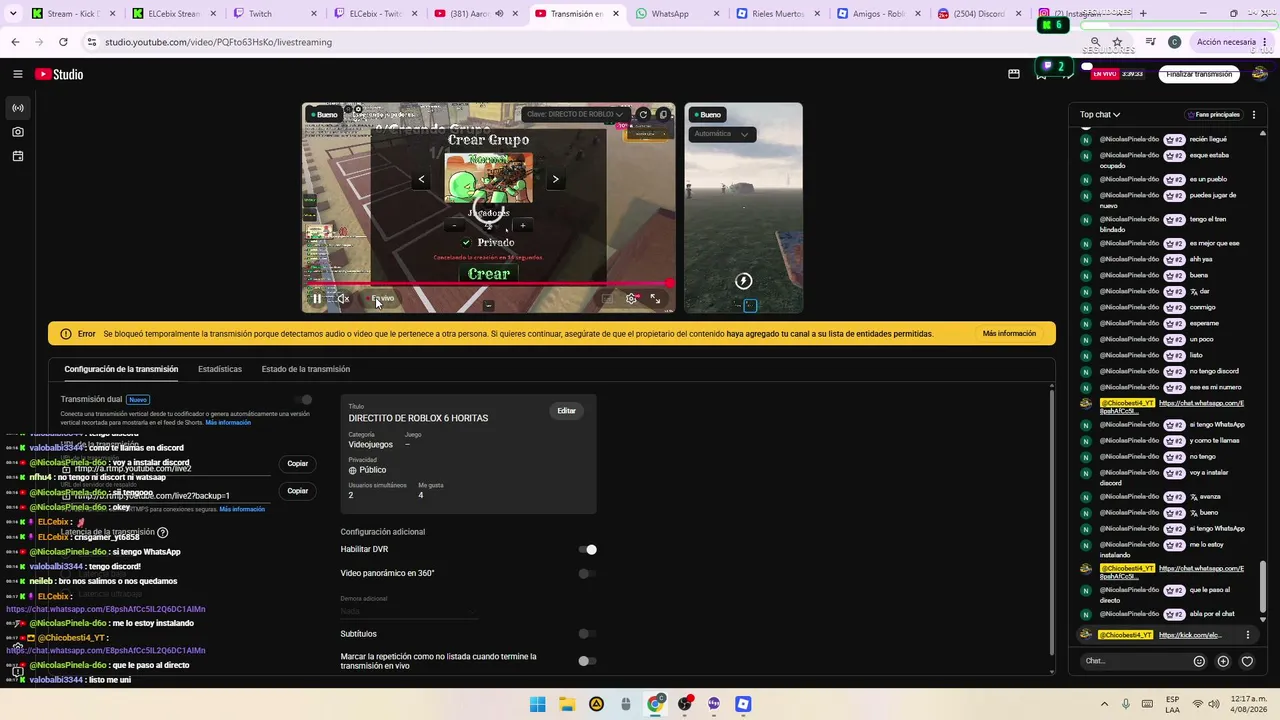Click the plus icon in chat box
Screen dimensions: 1280x720
point(1223,661)
